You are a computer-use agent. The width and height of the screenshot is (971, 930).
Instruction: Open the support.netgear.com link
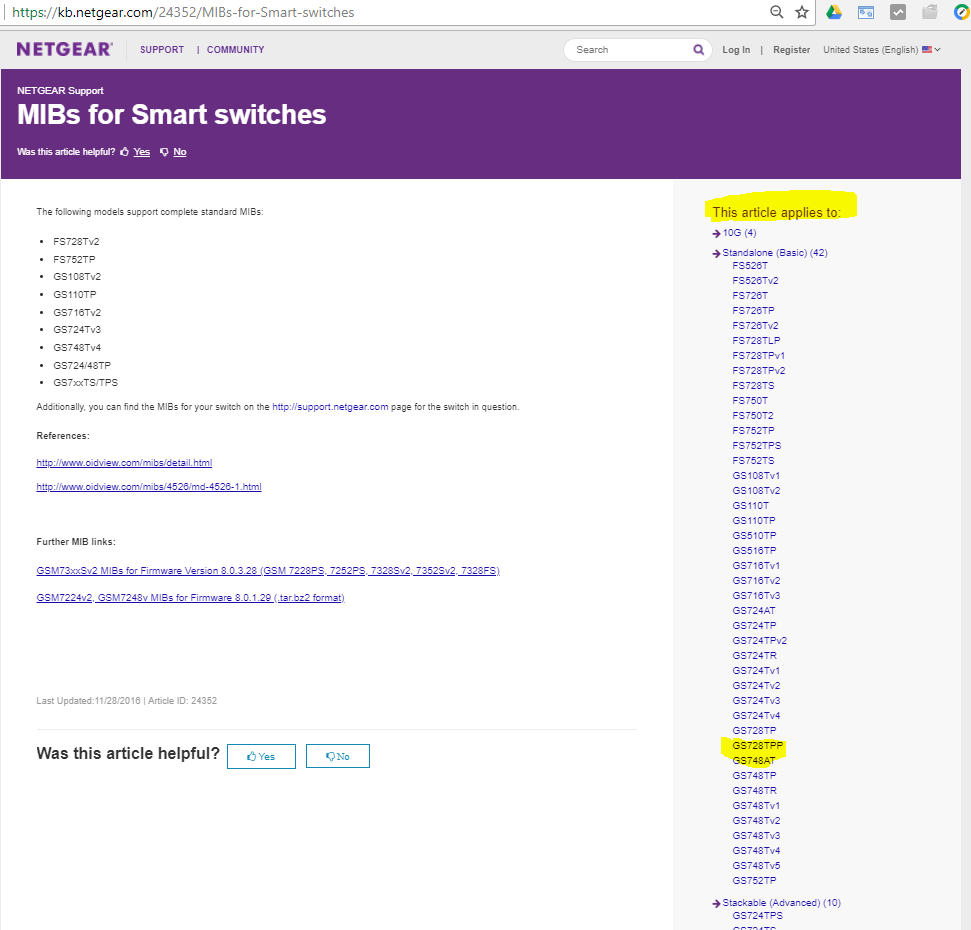330,407
